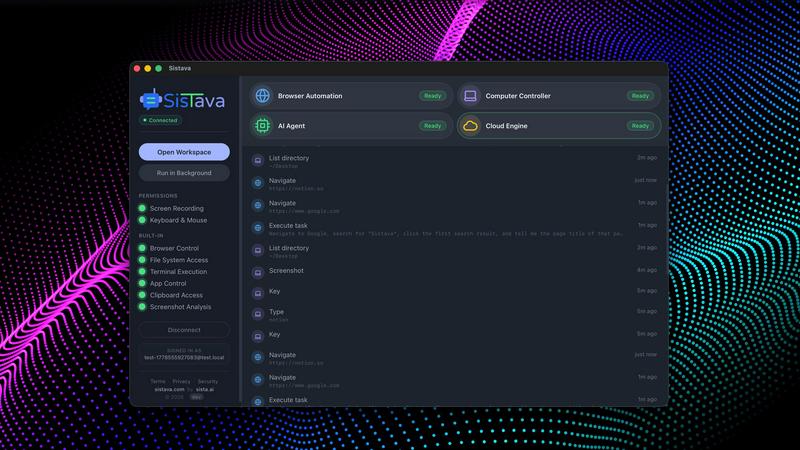
Task: Open the Privacy link
Action: tap(181, 381)
